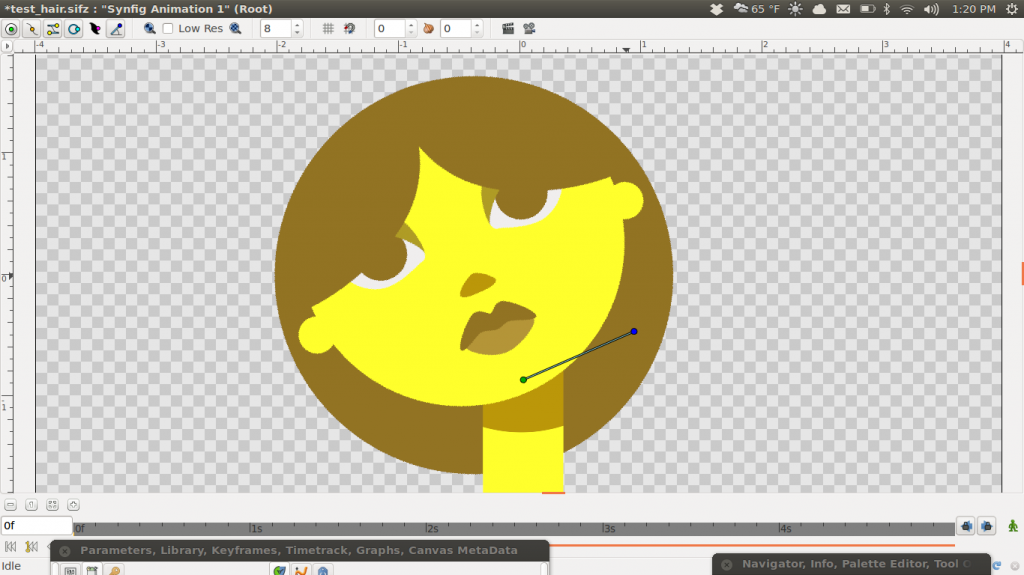
Task: Increase quality value with up stepper
Action: [297, 25]
